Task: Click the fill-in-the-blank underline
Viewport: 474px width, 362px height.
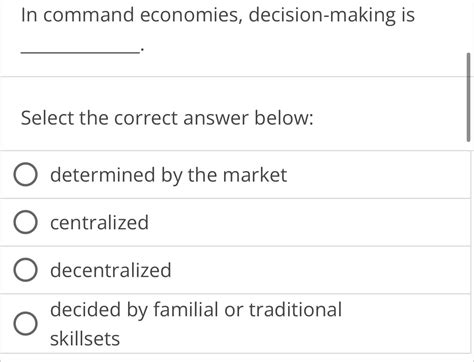Action: [x=80, y=52]
